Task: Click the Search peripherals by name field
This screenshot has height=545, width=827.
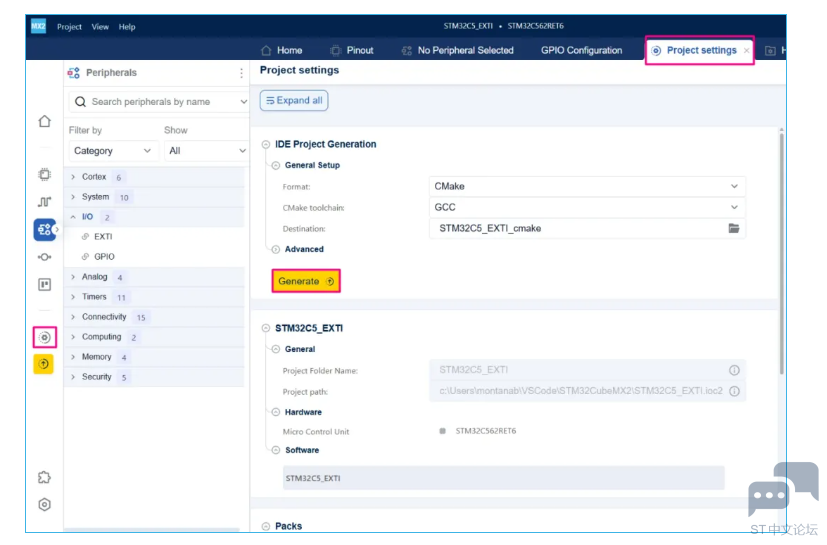Action: point(159,102)
